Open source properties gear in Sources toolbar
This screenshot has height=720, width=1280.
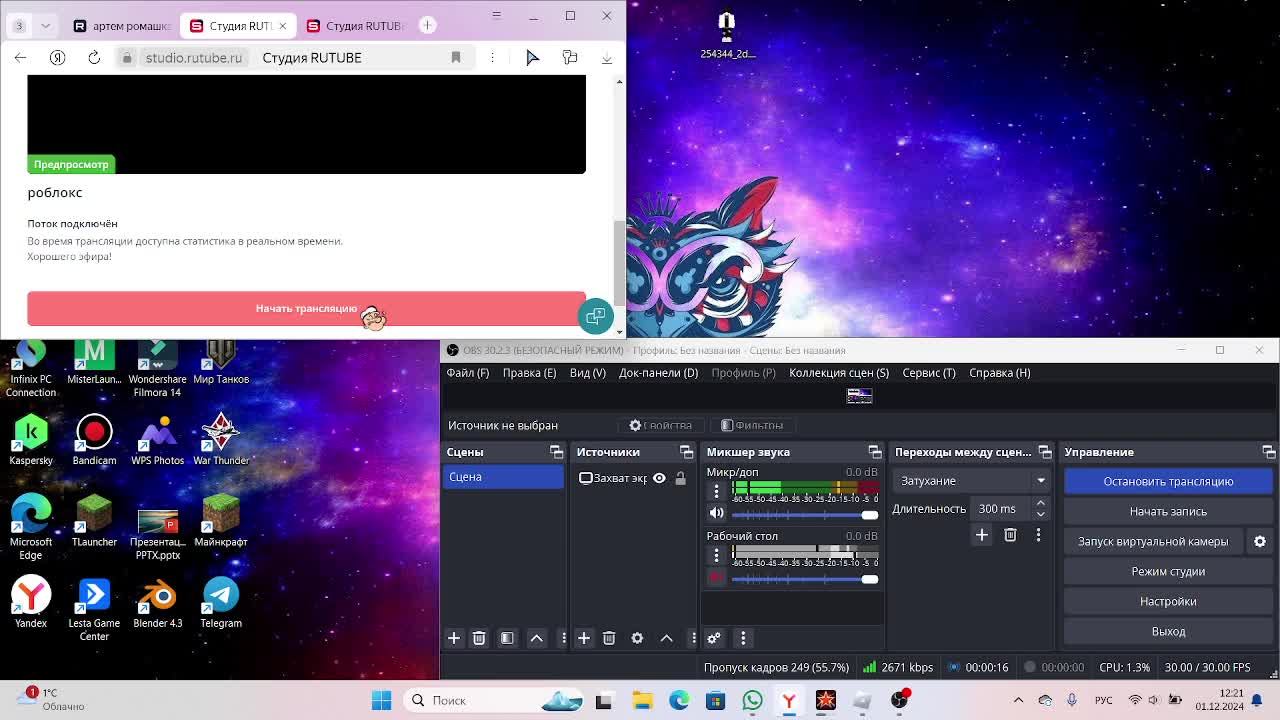637,638
